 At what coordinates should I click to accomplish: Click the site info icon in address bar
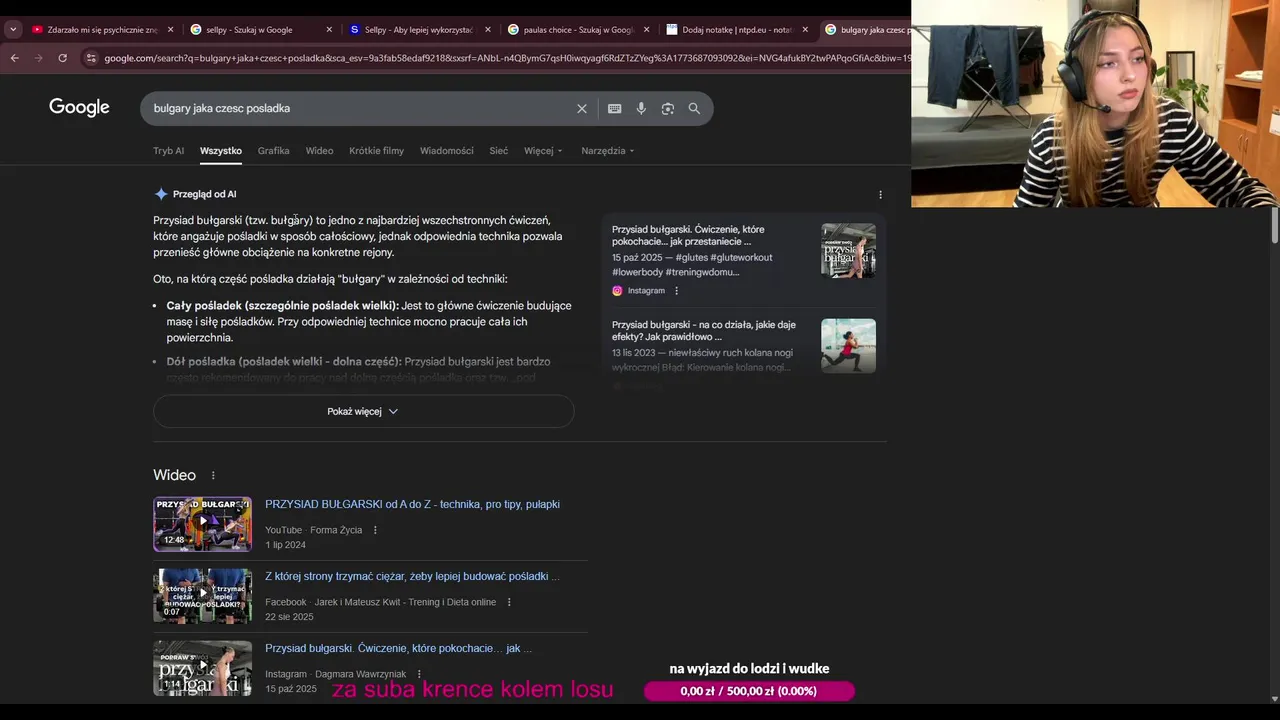(x=91, y=58)
